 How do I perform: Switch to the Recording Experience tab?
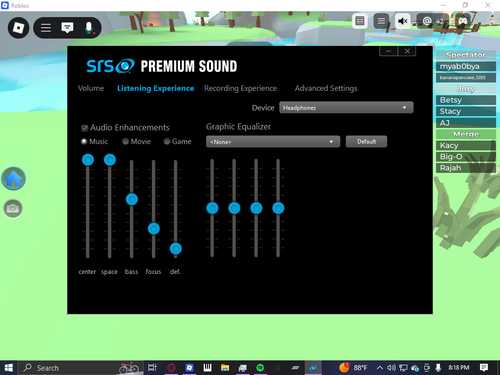click(241, 88)
